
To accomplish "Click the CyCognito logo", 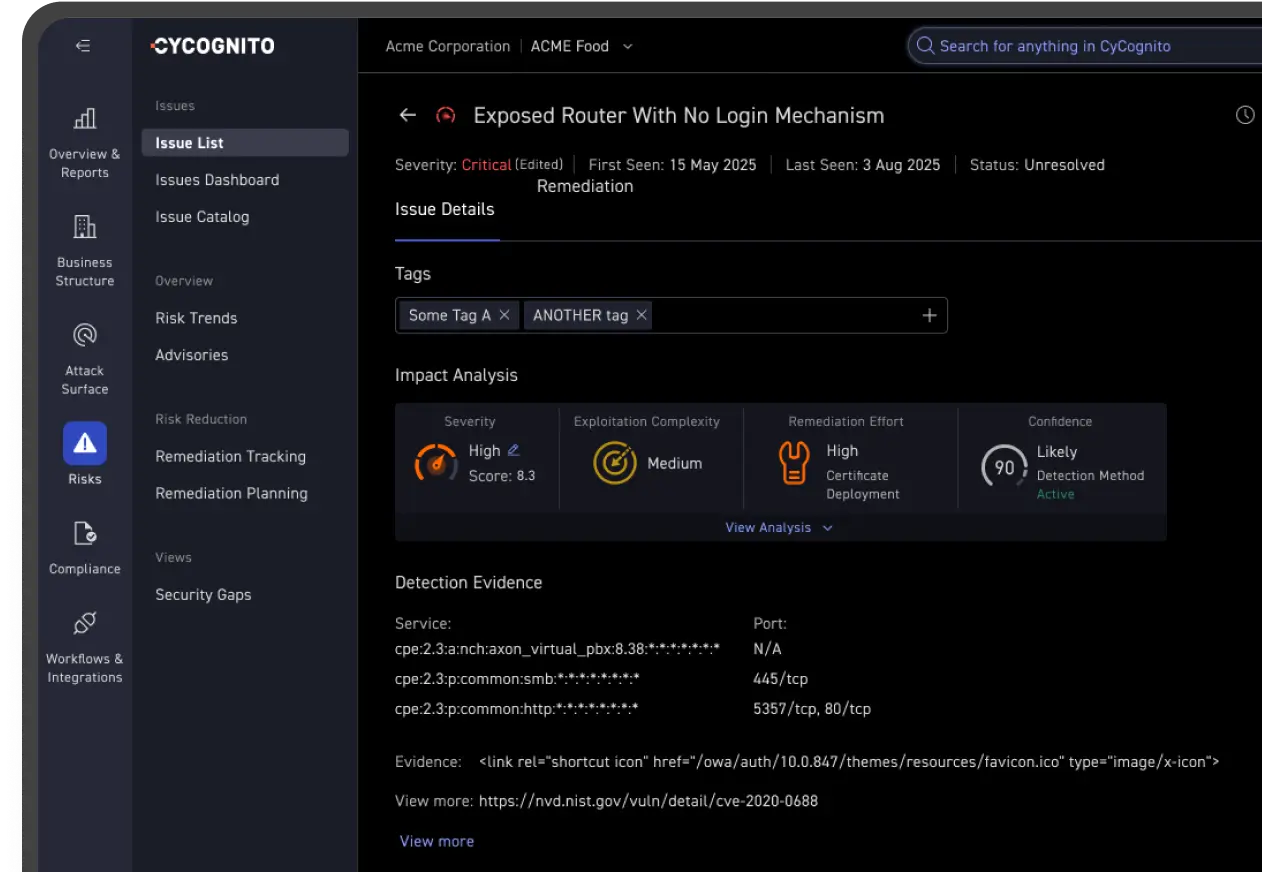I will [x=212, y=46].
